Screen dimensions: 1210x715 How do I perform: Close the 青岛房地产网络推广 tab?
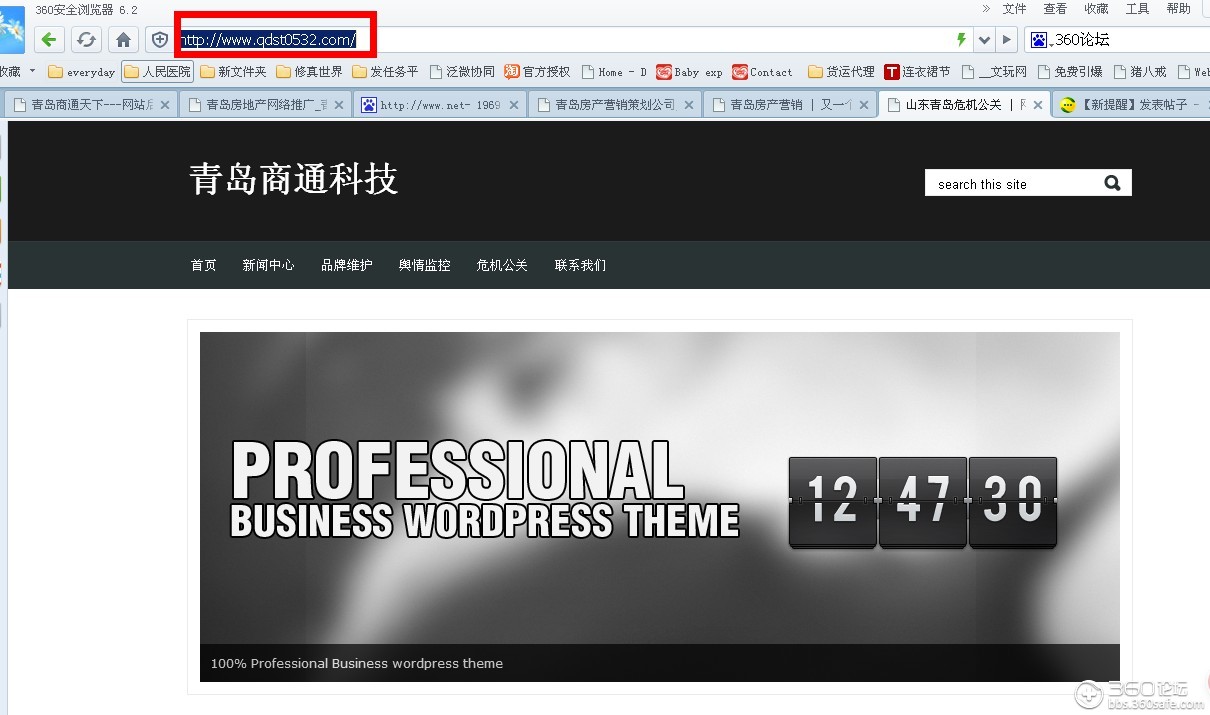pos(340,104)
